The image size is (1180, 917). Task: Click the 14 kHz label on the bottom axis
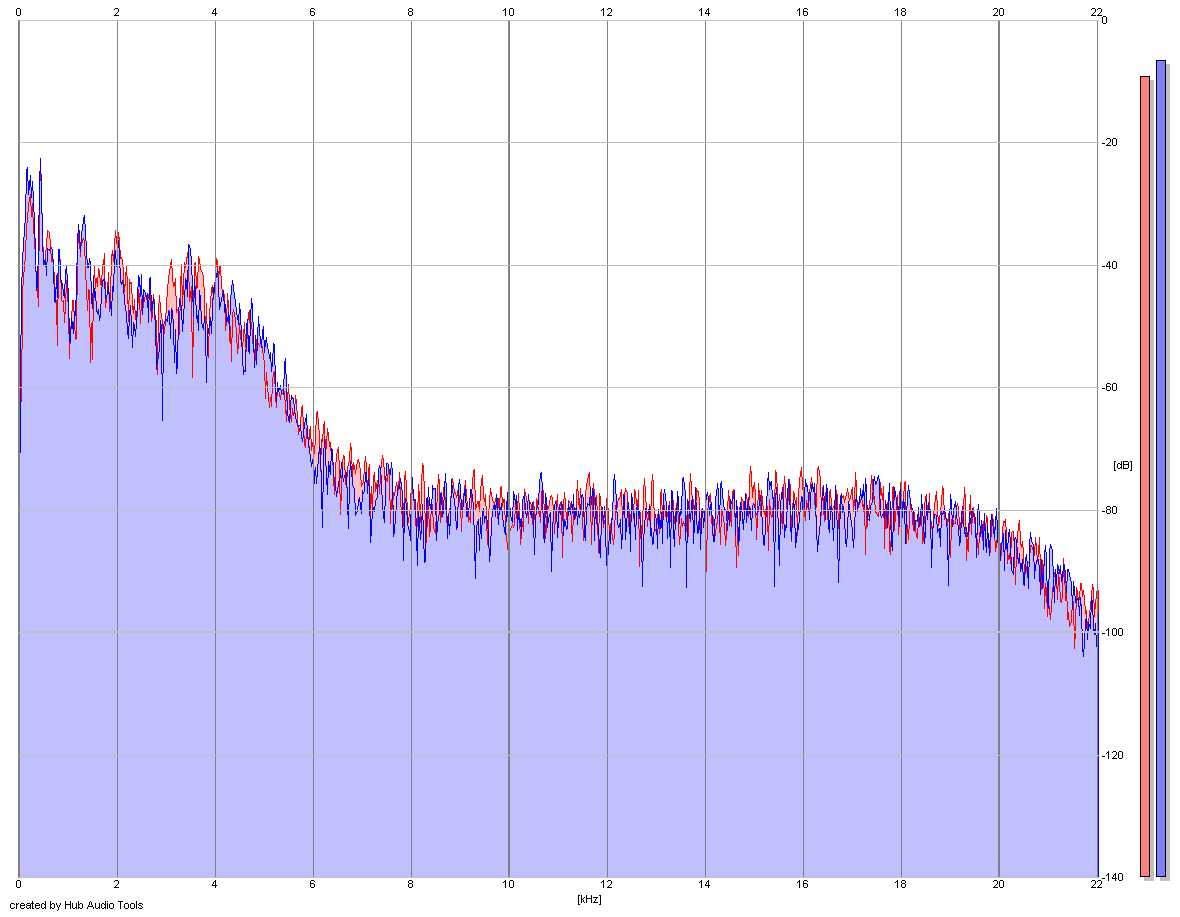[x=704, y=885]
